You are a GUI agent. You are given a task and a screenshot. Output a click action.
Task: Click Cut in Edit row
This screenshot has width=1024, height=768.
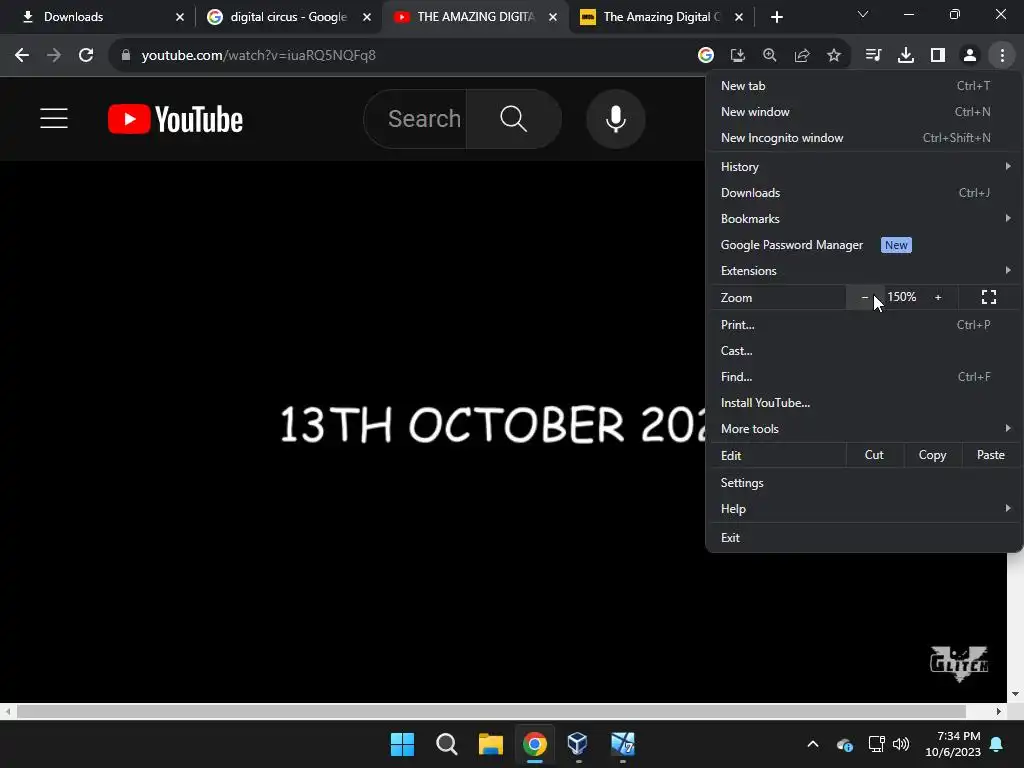874,455
